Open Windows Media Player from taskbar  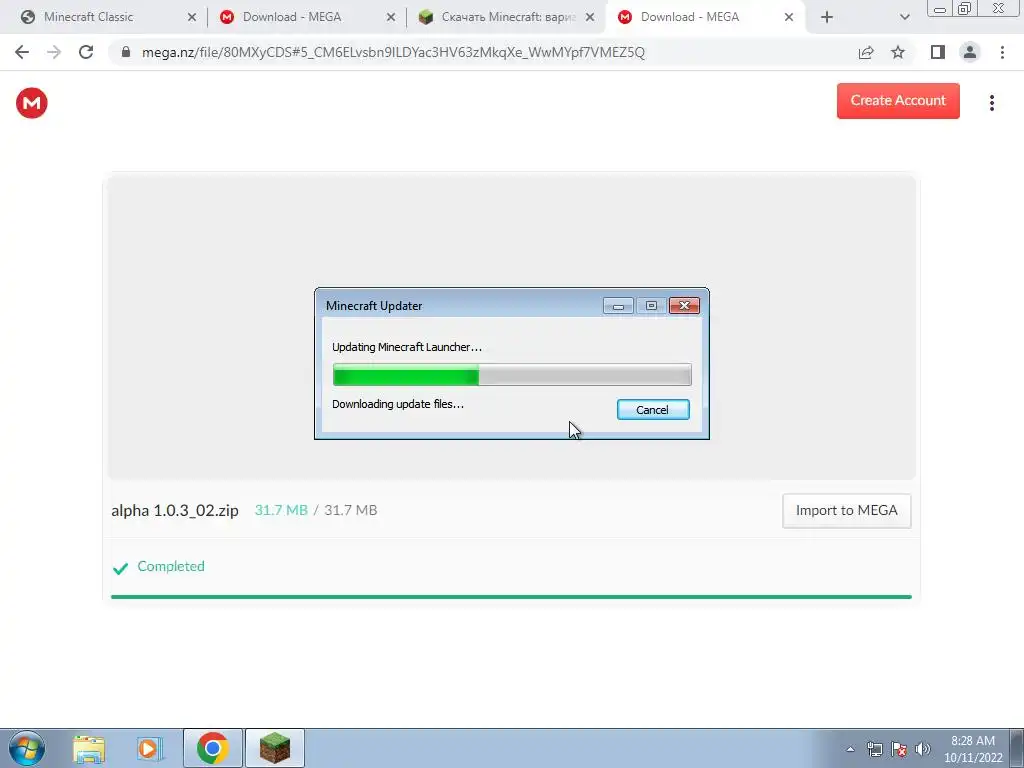pos(149,749)
